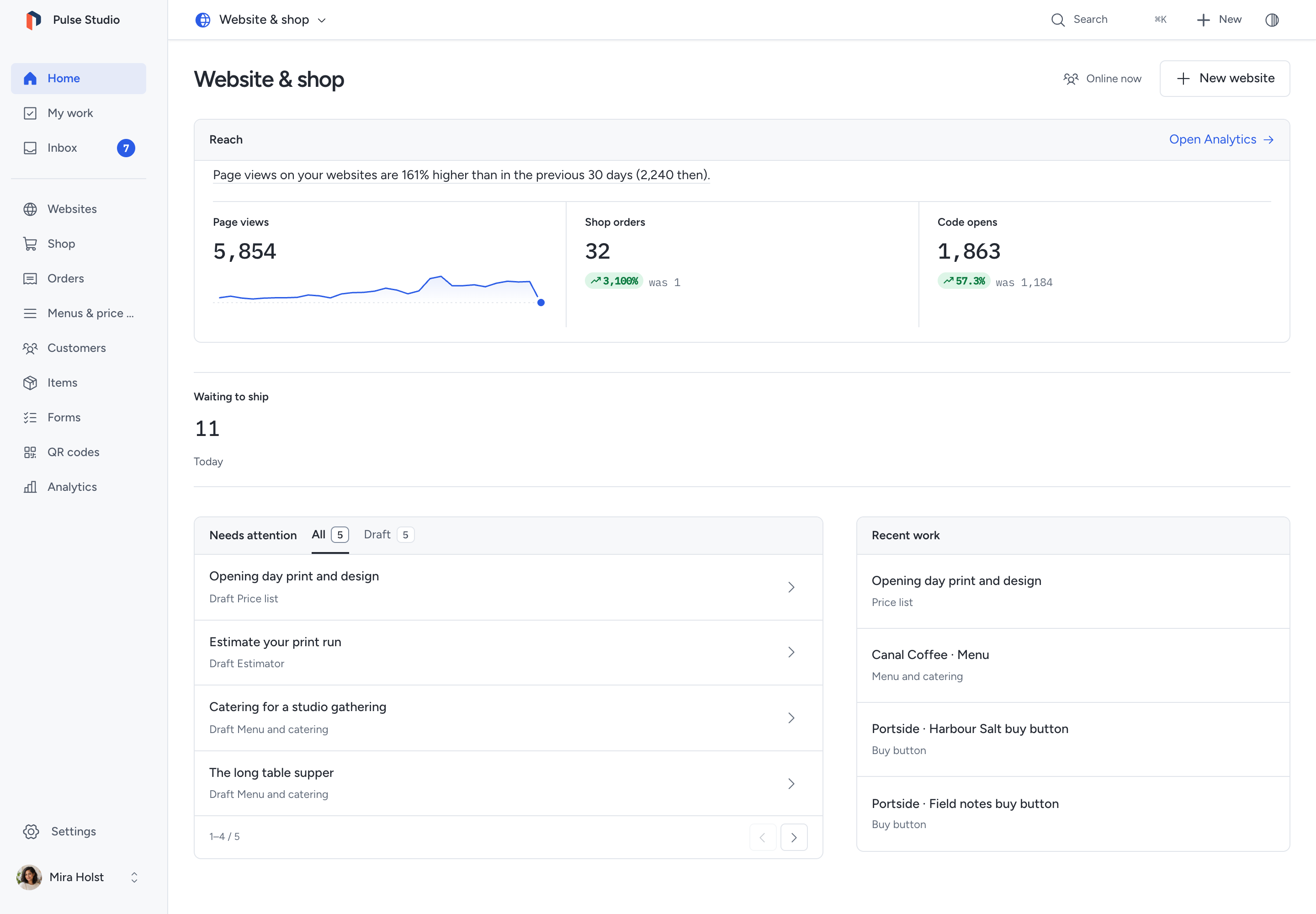Open Portside · Field notes buy button

[1072, 814]
